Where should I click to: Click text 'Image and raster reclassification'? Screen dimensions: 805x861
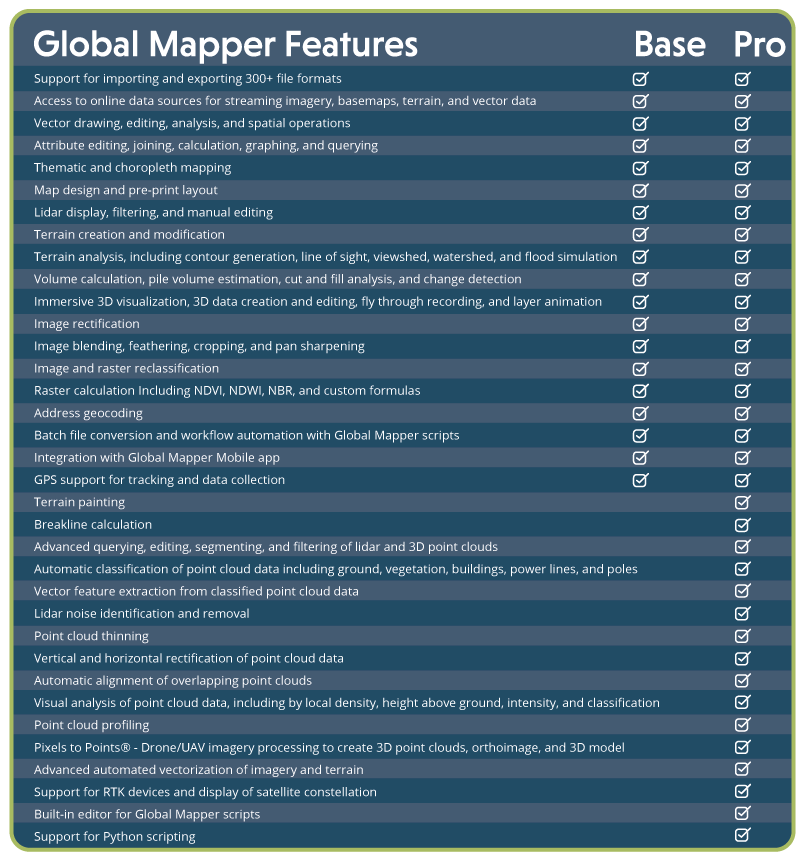point(126,368)
